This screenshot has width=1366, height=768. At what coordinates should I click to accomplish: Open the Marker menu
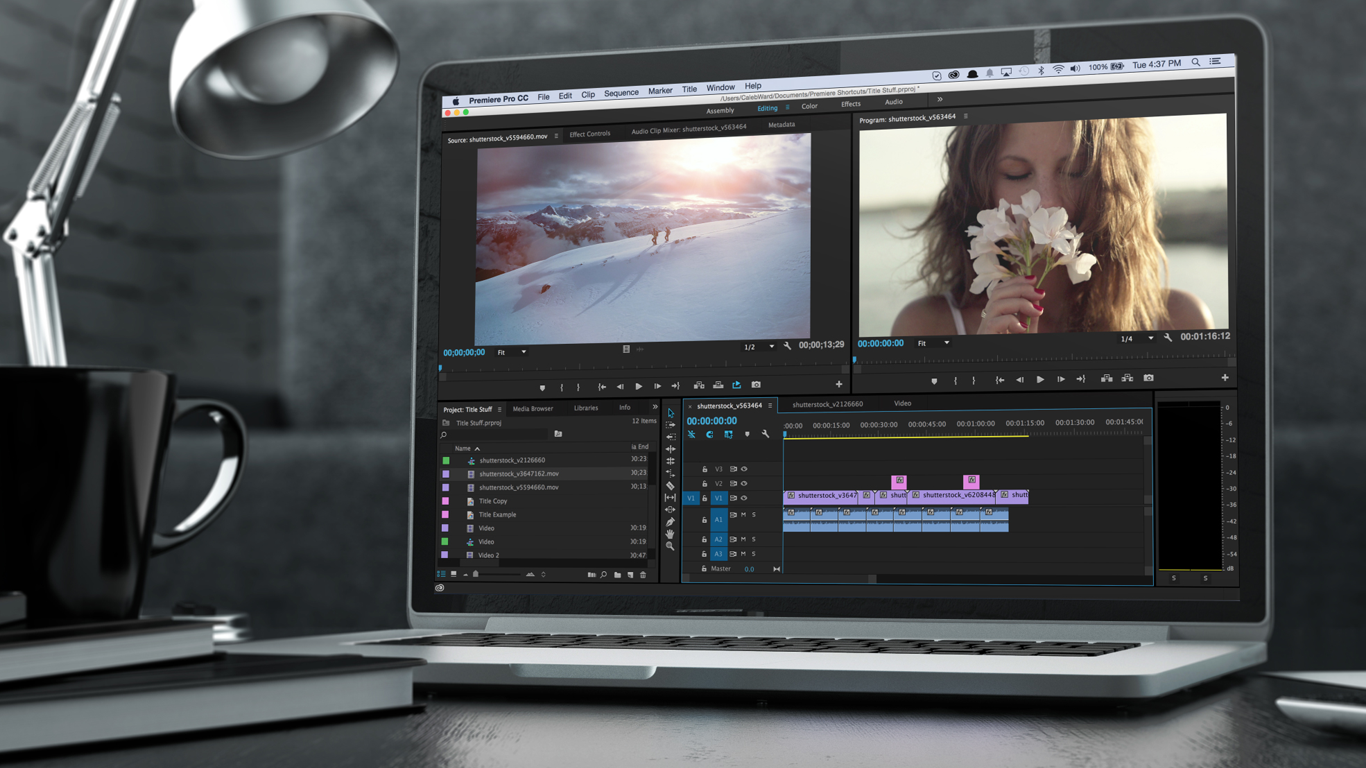(660, 91)
